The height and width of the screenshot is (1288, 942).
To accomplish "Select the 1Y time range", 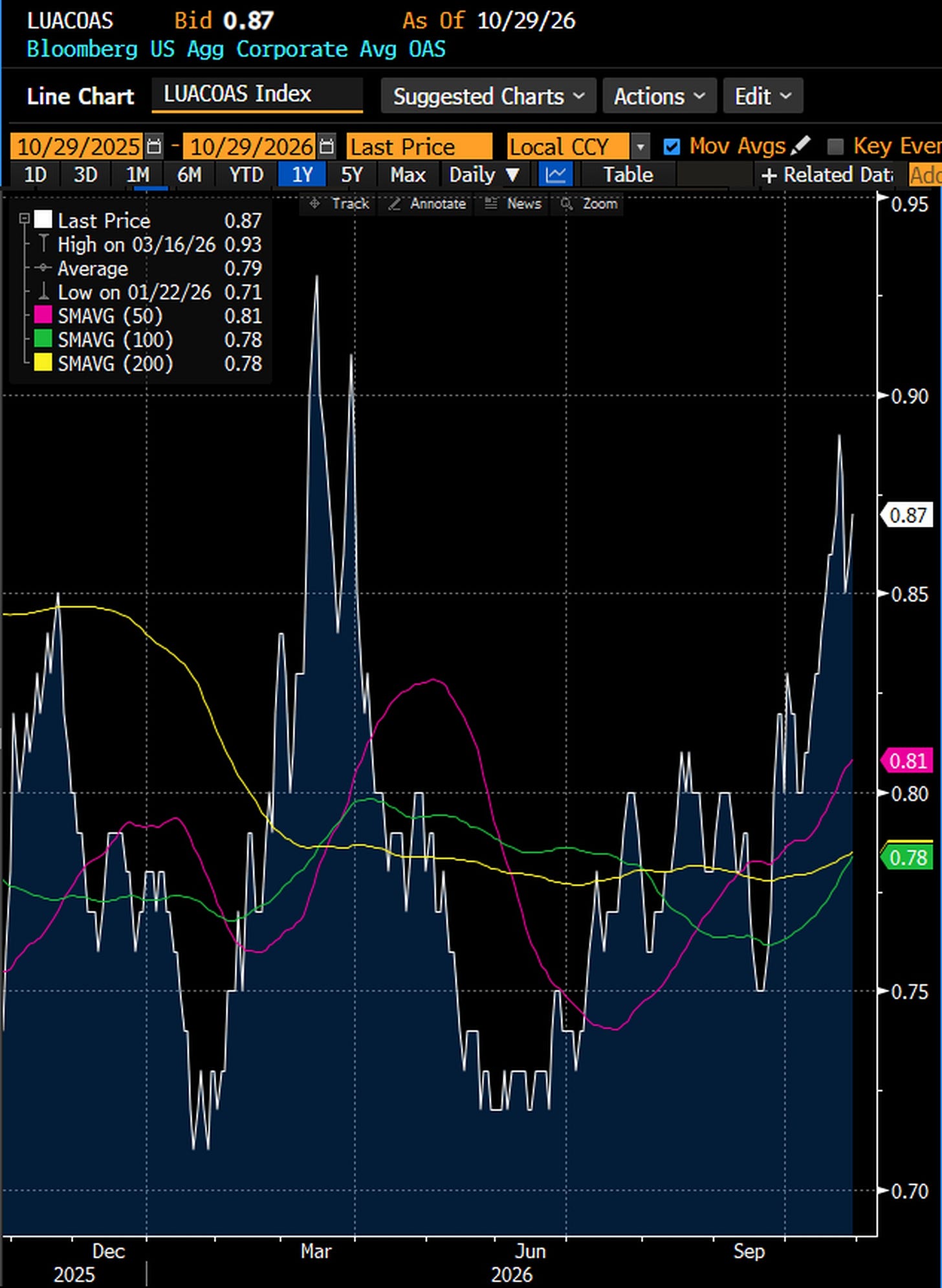I will 302,175.
